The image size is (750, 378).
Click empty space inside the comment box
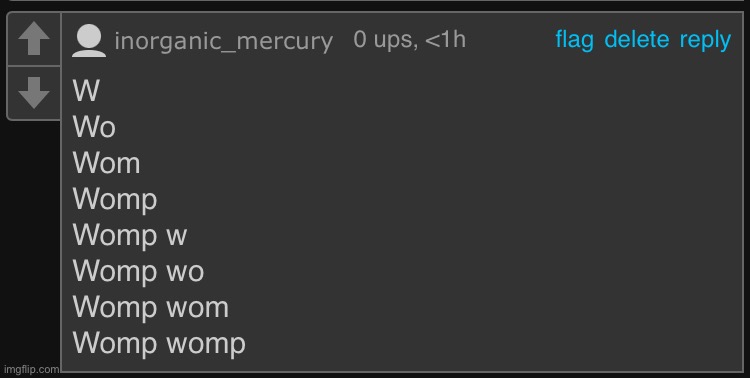click(x=478, y=215)
